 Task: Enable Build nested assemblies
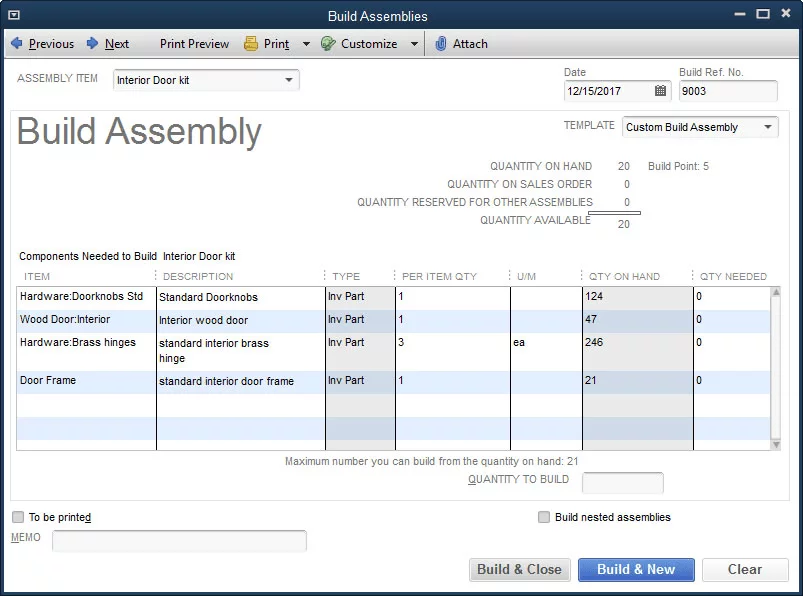click(543, 516)
